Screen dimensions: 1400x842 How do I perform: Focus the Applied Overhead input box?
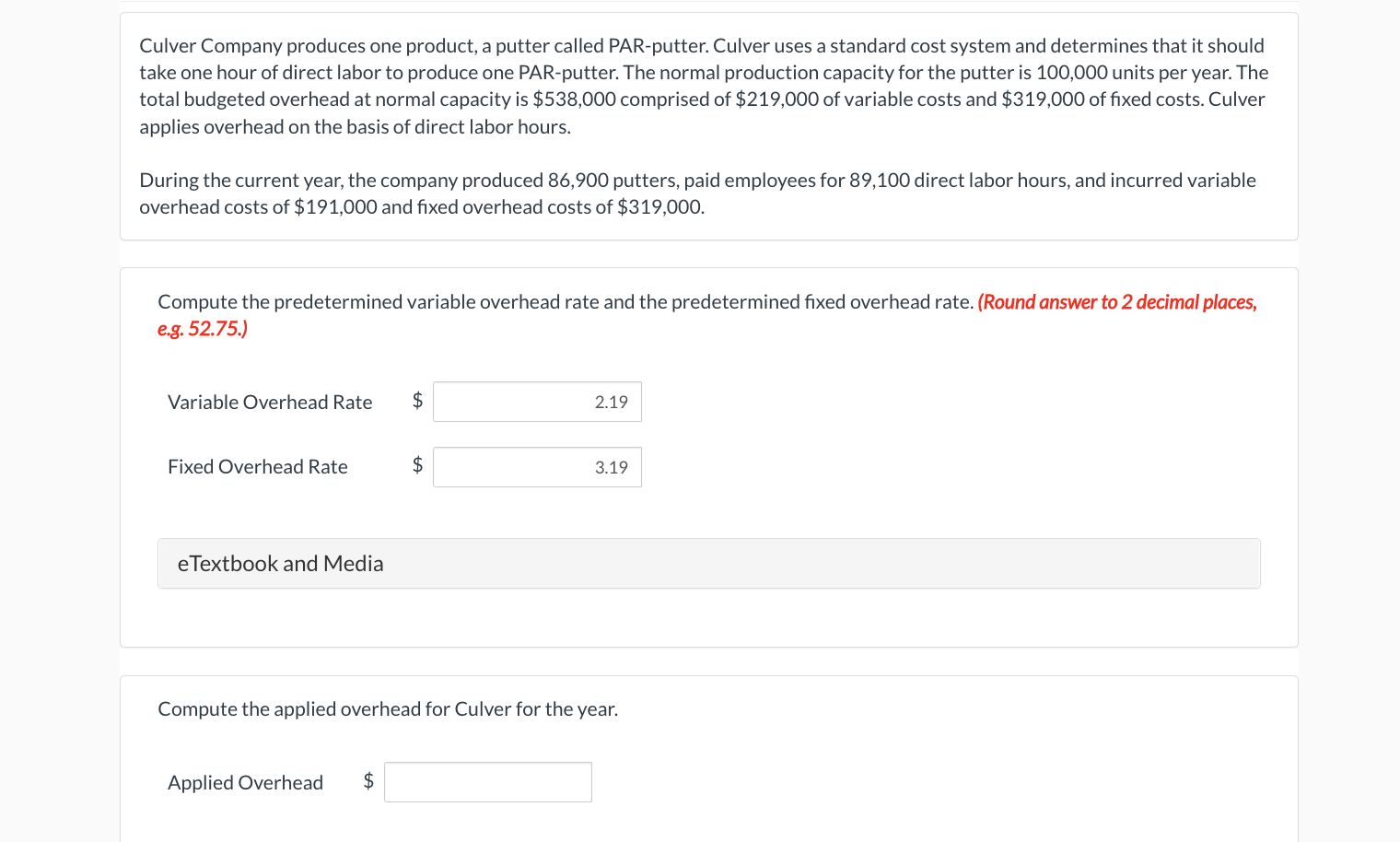point(488,782)
